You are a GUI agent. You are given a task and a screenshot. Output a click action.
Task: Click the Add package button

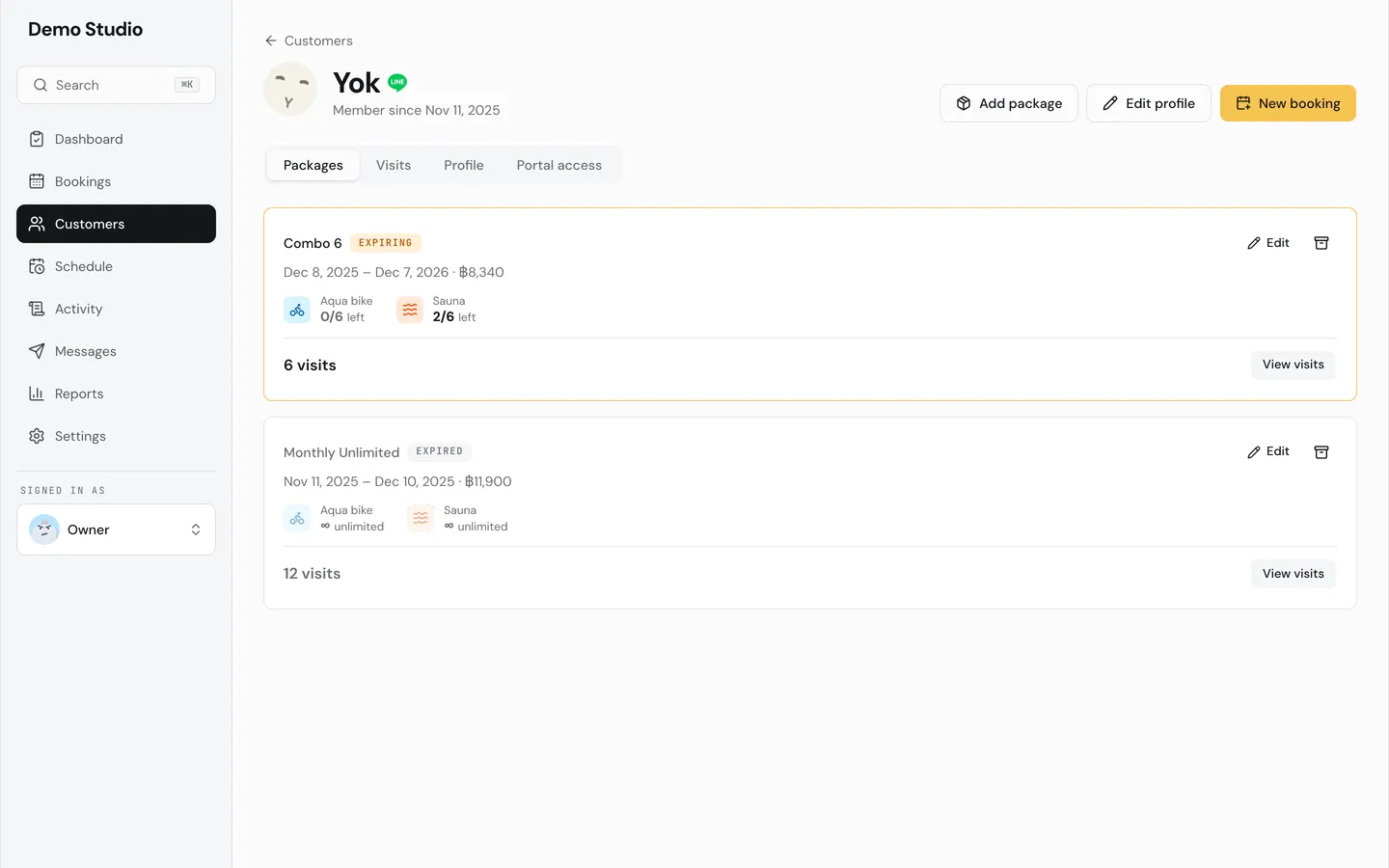tap(1009, 103)
